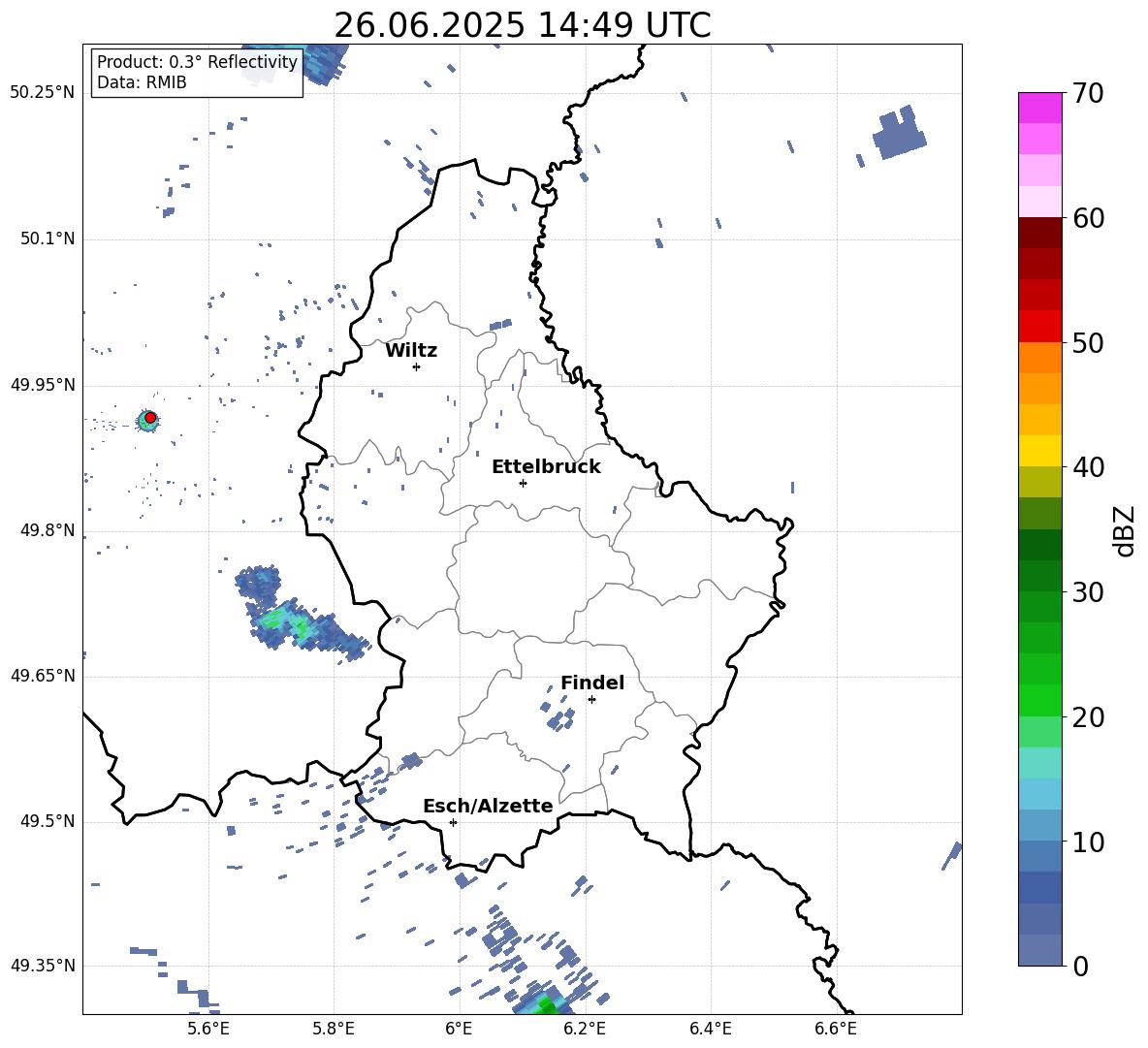Click the cross marker beside Findel
This screenshot has height=1048, width=1148.
coord(591,700)
